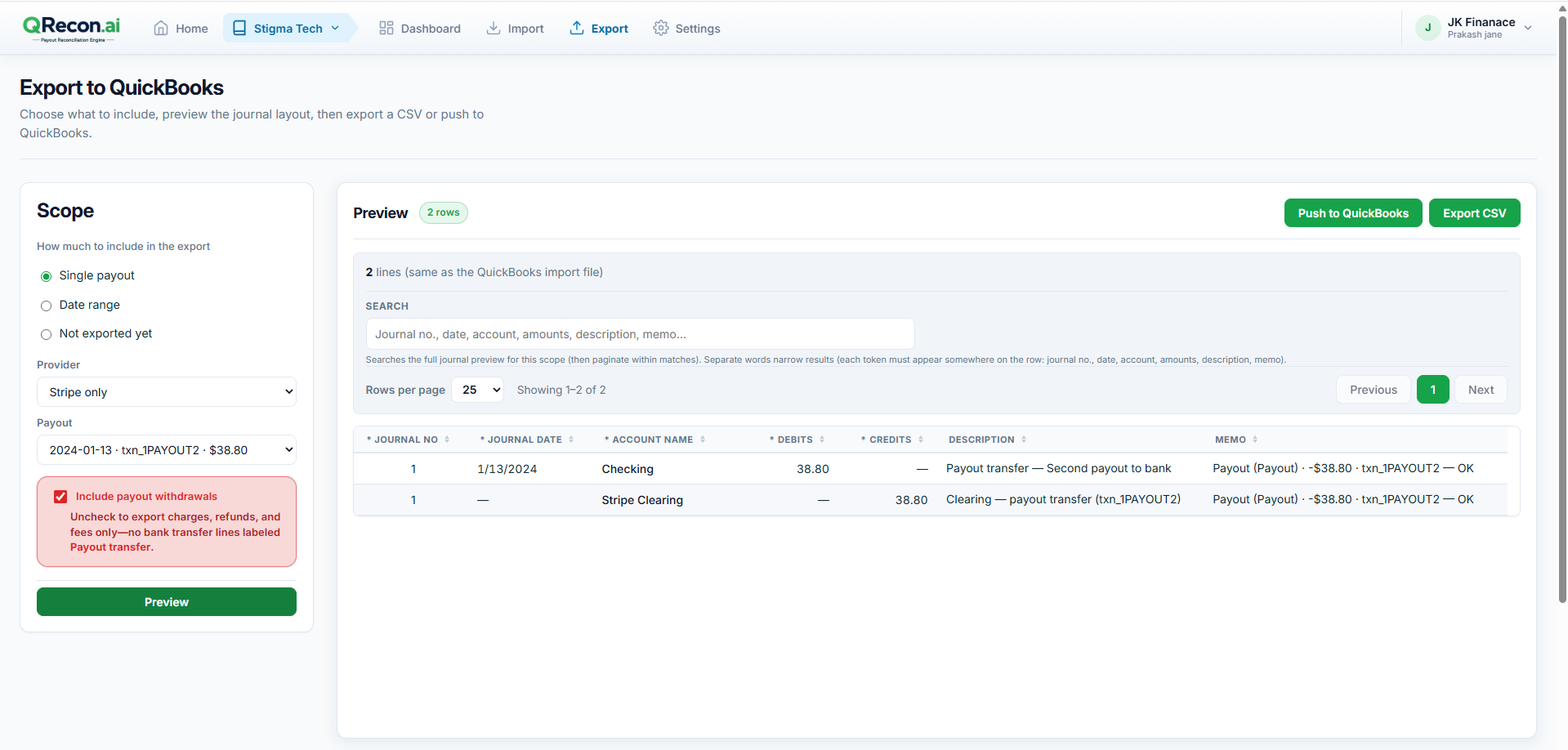Image resolution: width=1568 pixels, height=750 pixels.
Task: Click the Checking account cell
Action: [x=628, y=469]
